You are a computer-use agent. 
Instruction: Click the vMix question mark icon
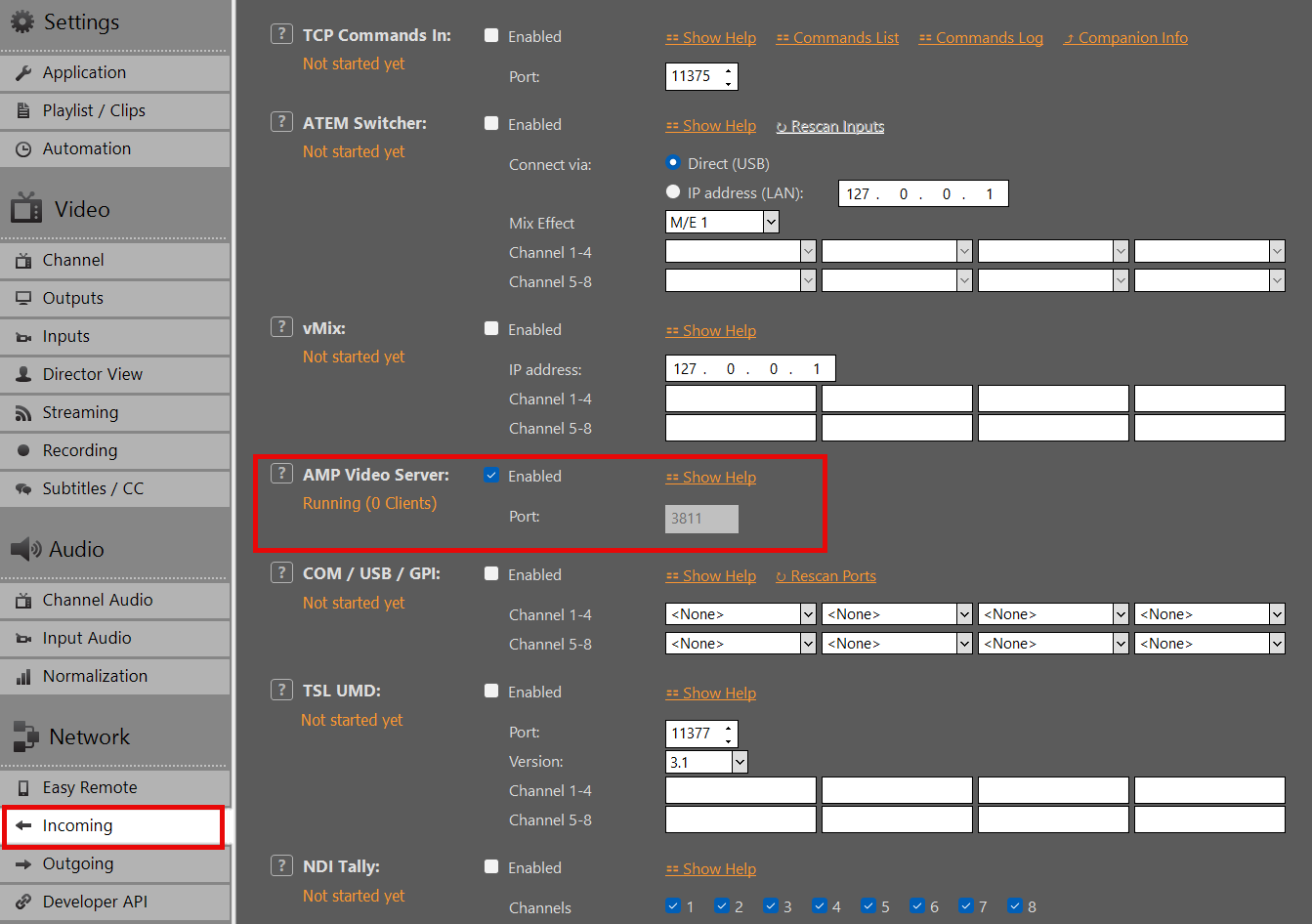(x=281, y=327)
